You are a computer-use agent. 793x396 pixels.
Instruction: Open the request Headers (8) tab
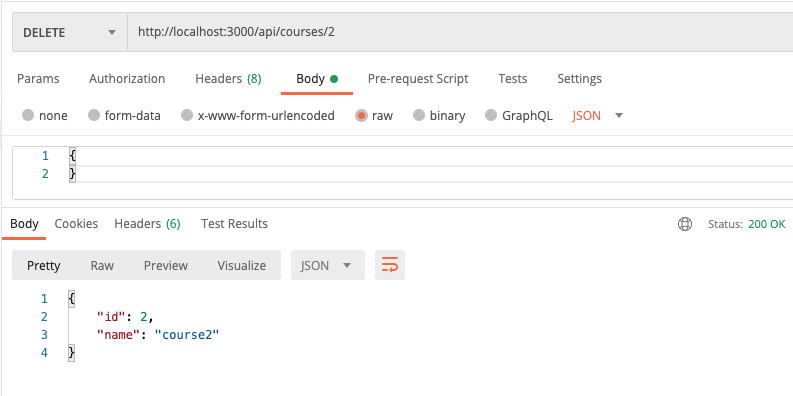228,79
